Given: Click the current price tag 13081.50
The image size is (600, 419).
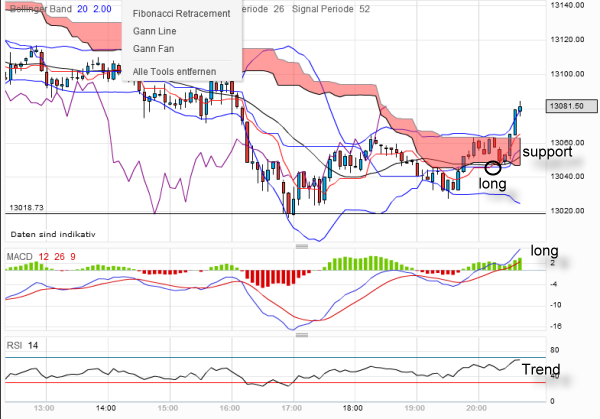Looking at the screenshot, I should [x=572, y=106].
